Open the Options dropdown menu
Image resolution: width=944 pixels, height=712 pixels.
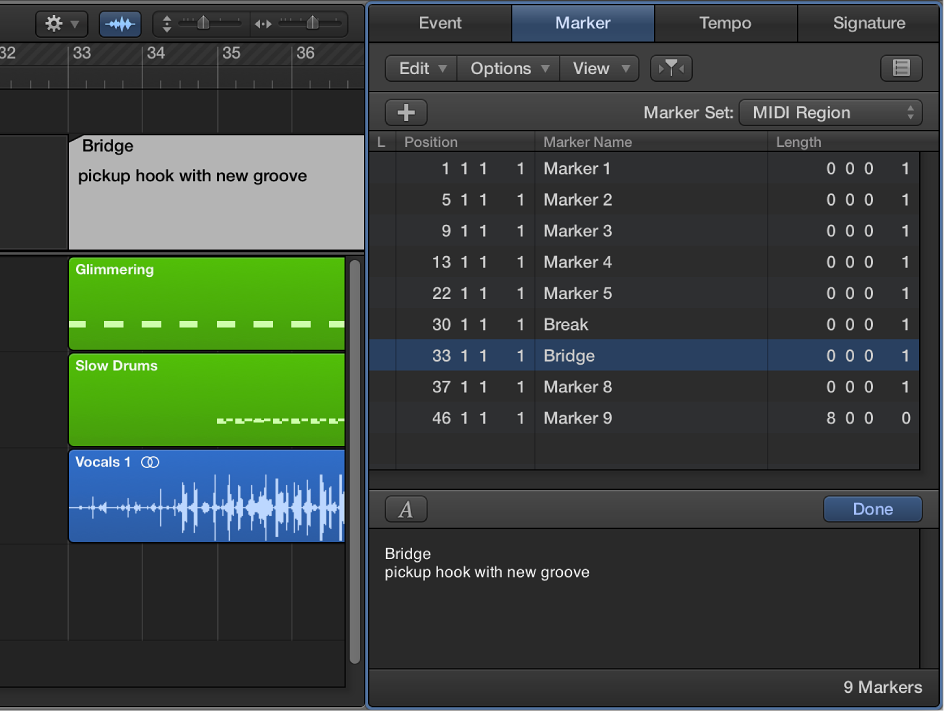click(508, 68)
